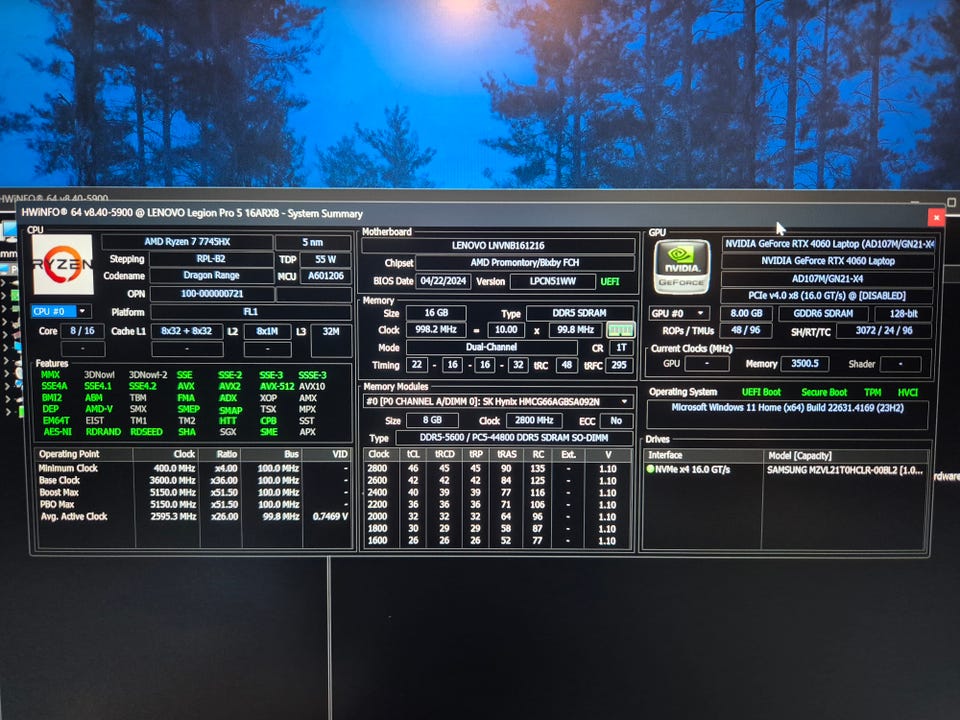
Task: Click the module clock 2800 MHz field
Action: (x=534, y=421)
